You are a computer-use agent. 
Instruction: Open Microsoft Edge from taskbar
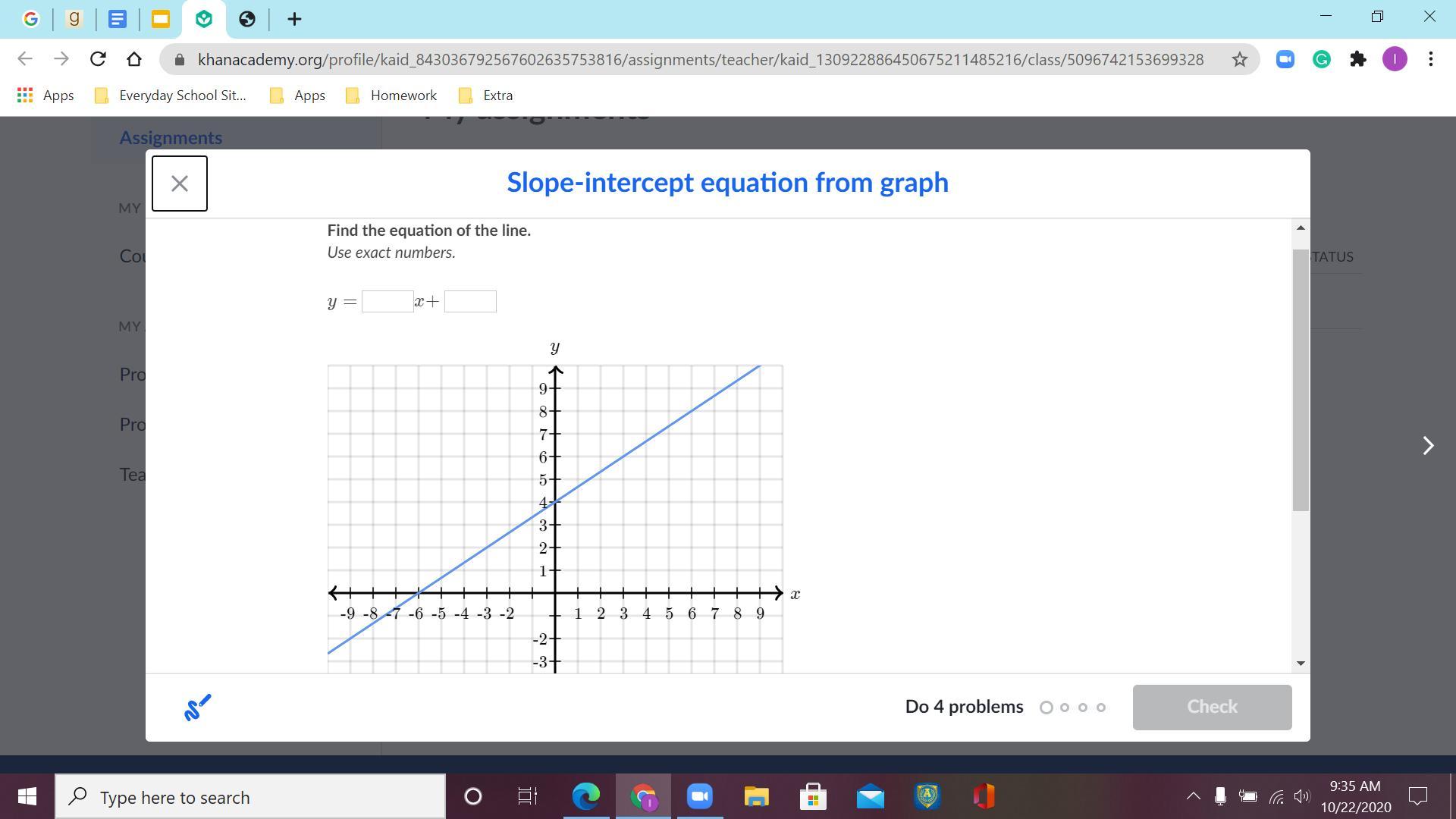(585, 796)
